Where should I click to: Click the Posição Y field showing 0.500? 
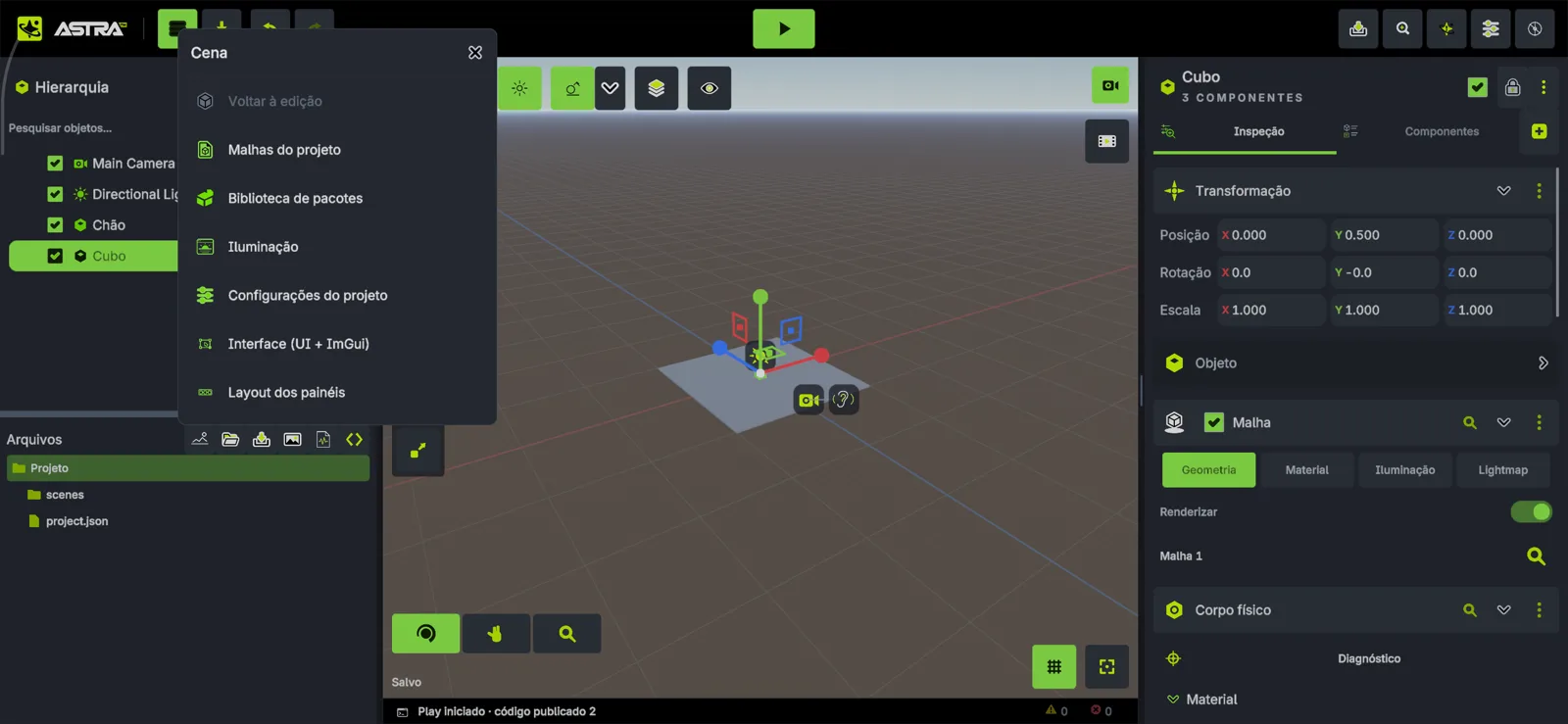(1384, 235)
